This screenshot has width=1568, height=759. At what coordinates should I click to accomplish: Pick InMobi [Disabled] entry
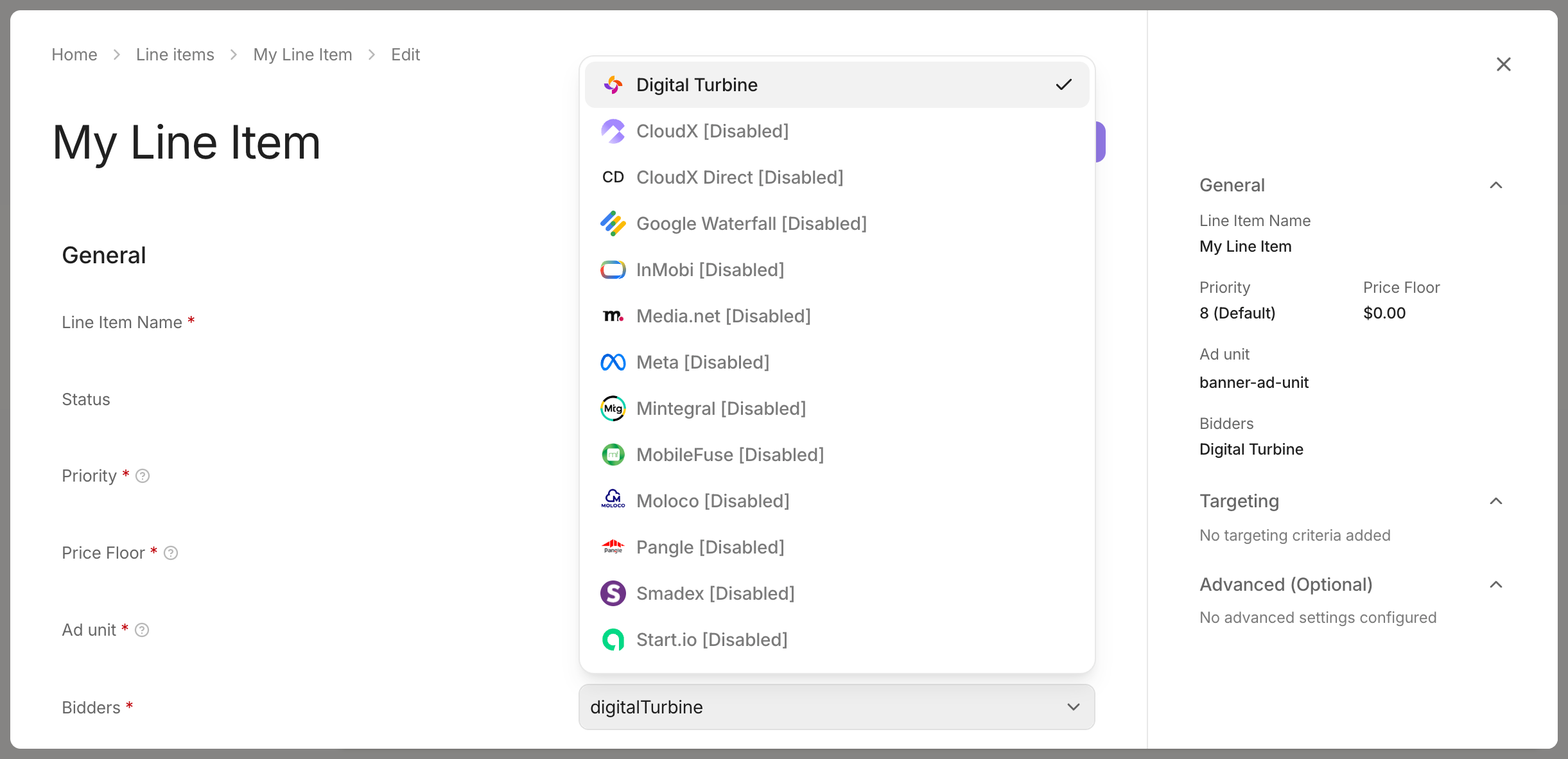pos(837,270)
